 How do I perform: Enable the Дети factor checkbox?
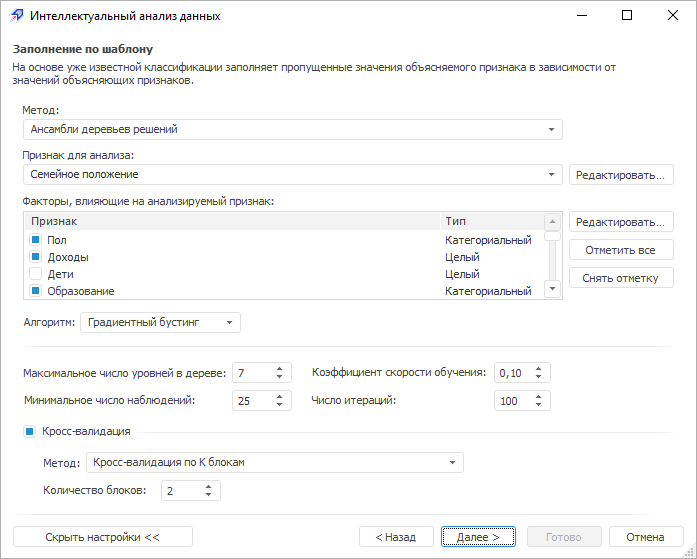pos(35,274)
